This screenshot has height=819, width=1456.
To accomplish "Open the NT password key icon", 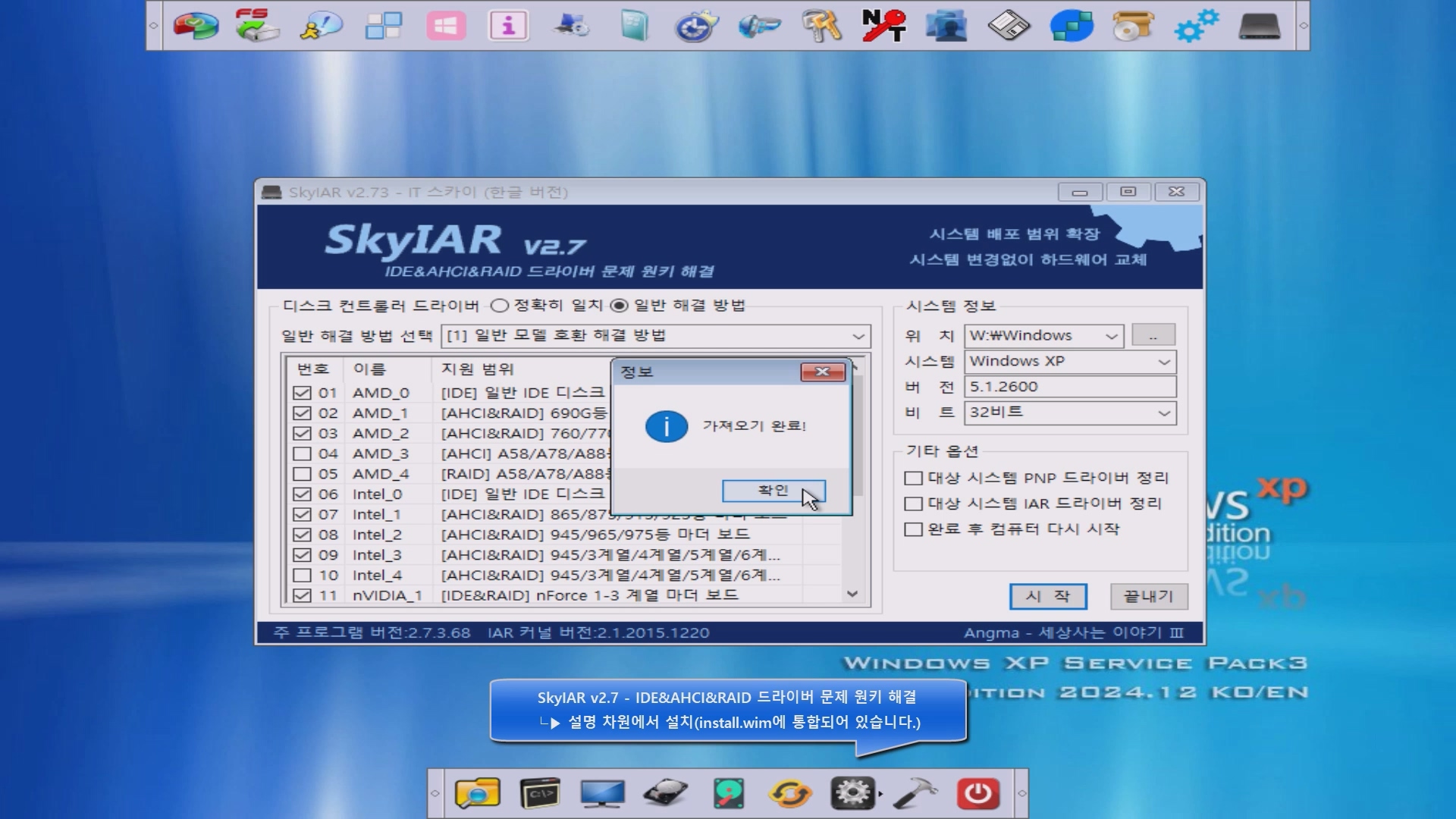I will [x=883, y=26].
